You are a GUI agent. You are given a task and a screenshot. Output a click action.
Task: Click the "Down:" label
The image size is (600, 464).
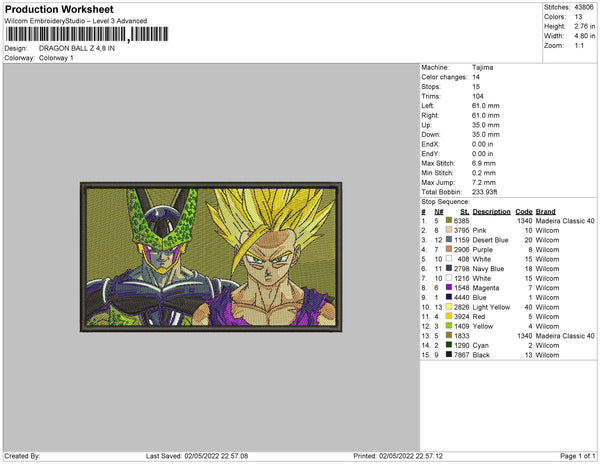[431, 134]
